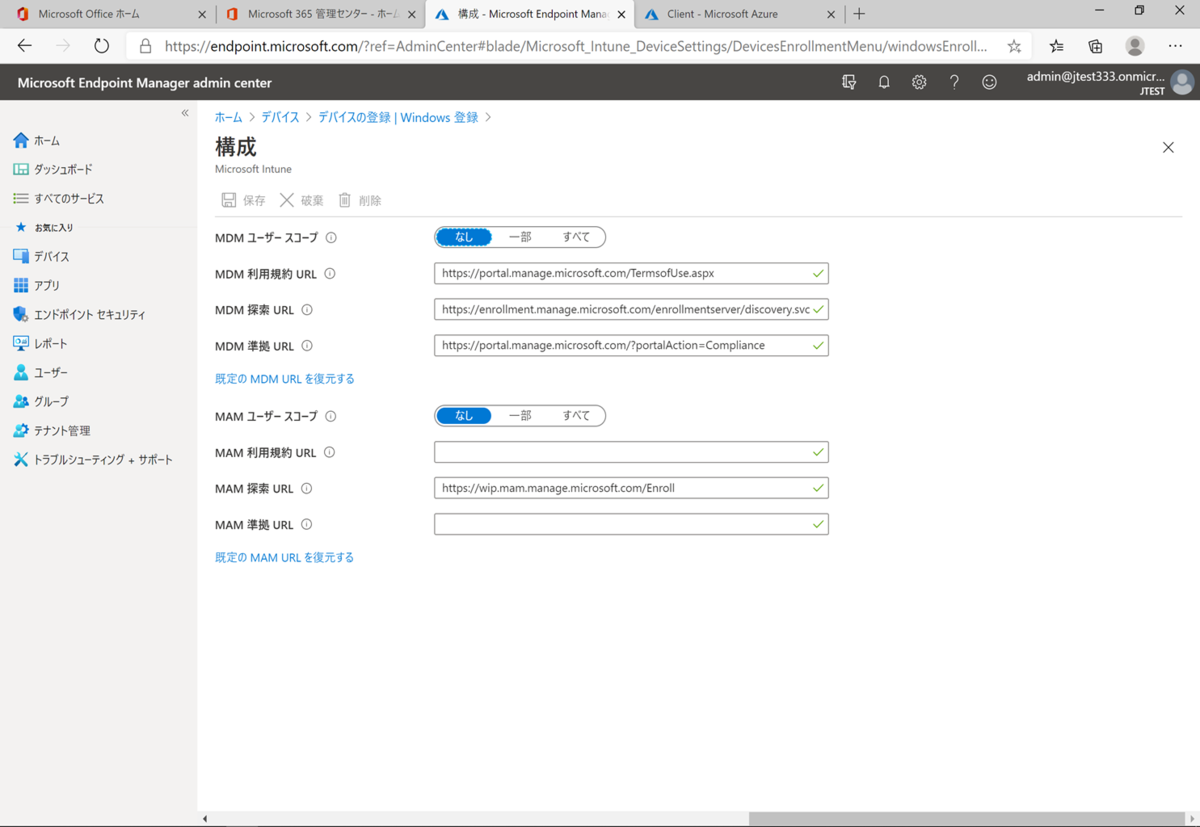Click the horizontal scrollbar thumb at the bottom
The height and width of the screenshot is (827, 1200).
(x=967, y=819)
